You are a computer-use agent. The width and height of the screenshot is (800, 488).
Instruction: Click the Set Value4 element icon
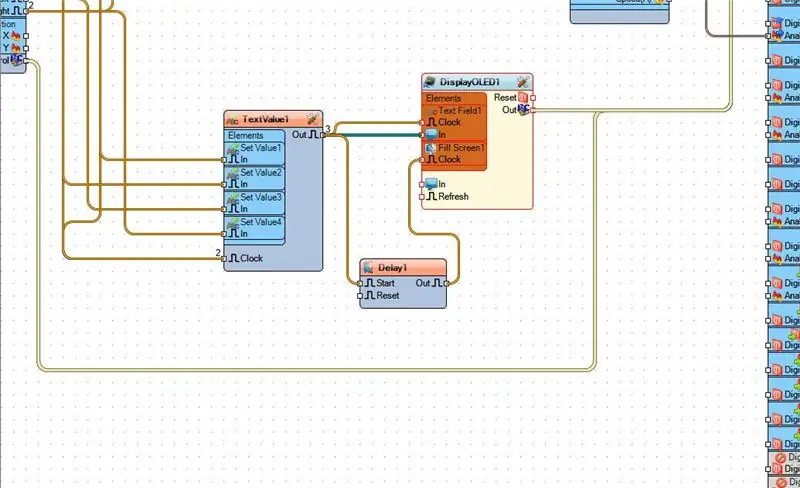[x=233, y=223]
